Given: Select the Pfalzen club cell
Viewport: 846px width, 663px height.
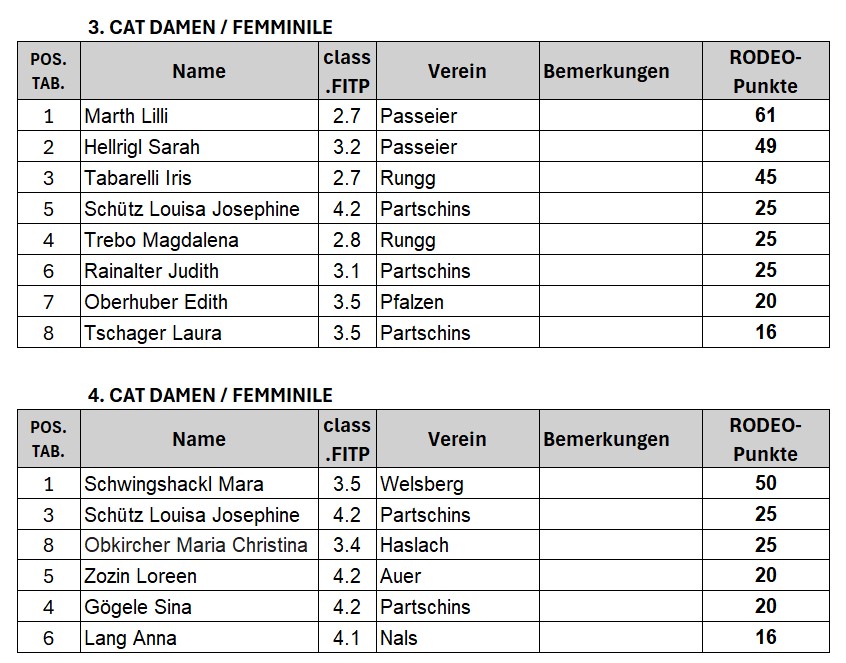Looking at the screenshot, I should click(458, 301).
